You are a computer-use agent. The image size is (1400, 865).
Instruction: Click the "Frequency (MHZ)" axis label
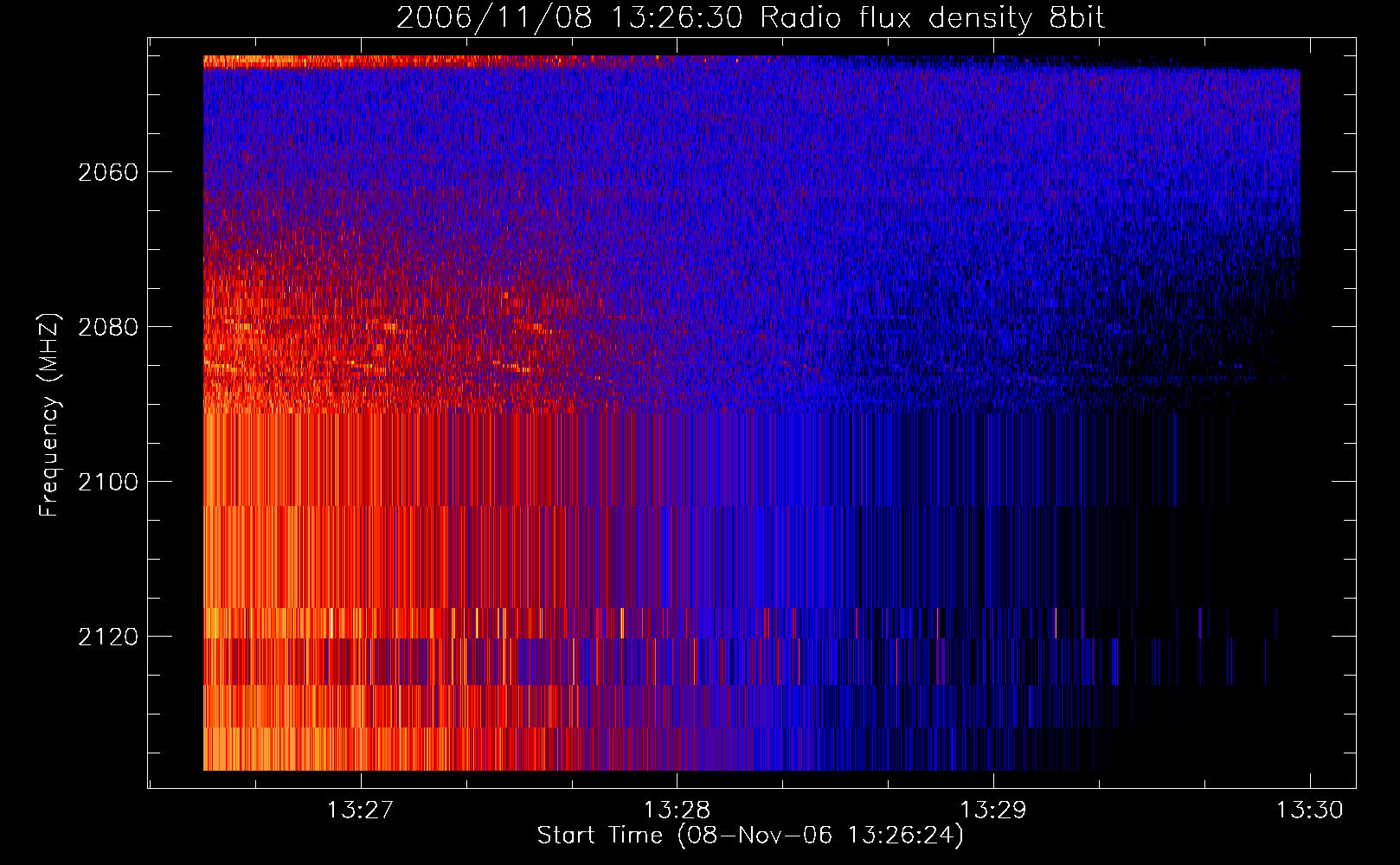49,414
